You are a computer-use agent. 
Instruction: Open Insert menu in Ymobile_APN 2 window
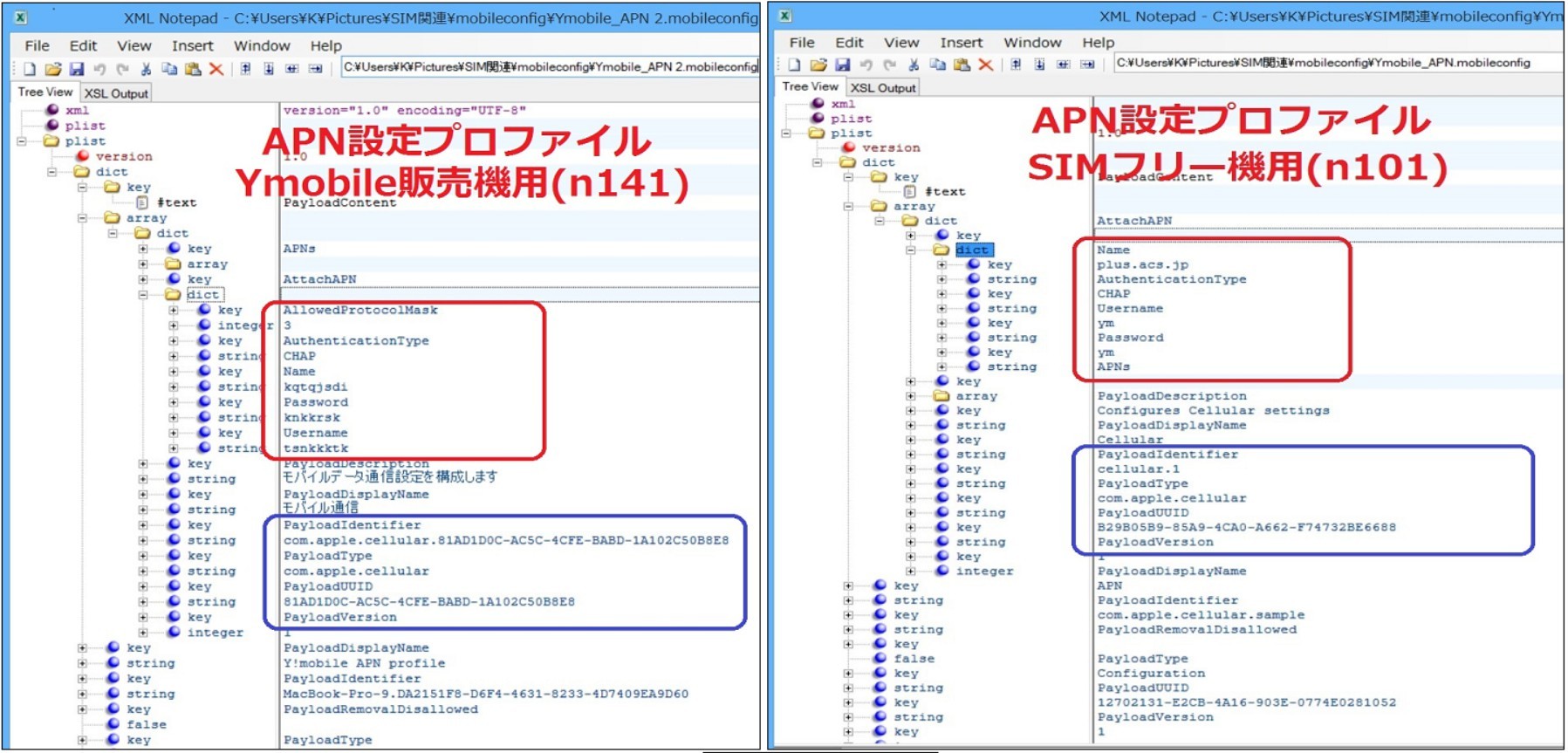pos(192,45)
